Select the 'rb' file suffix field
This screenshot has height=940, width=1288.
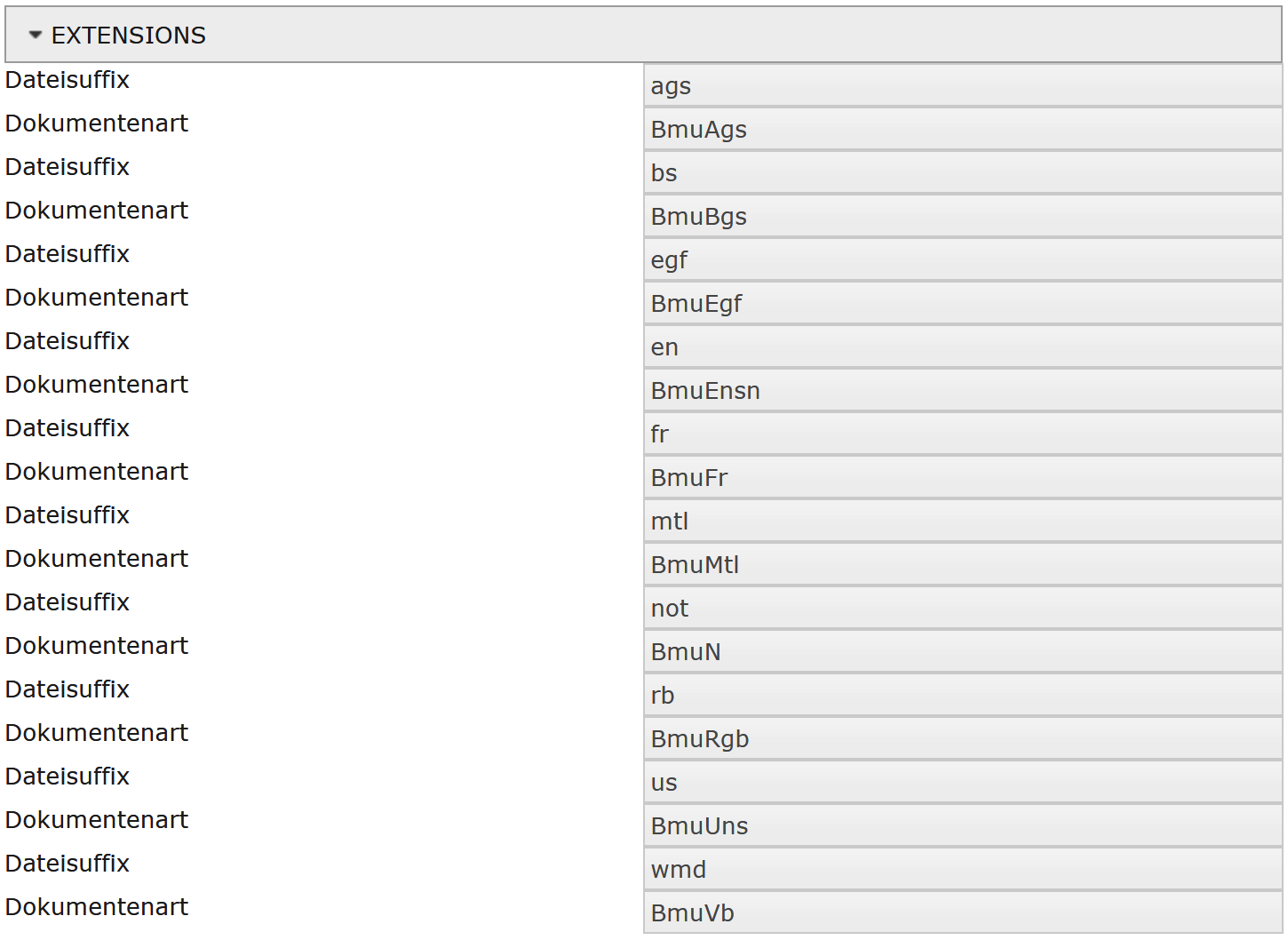point(963,696)
